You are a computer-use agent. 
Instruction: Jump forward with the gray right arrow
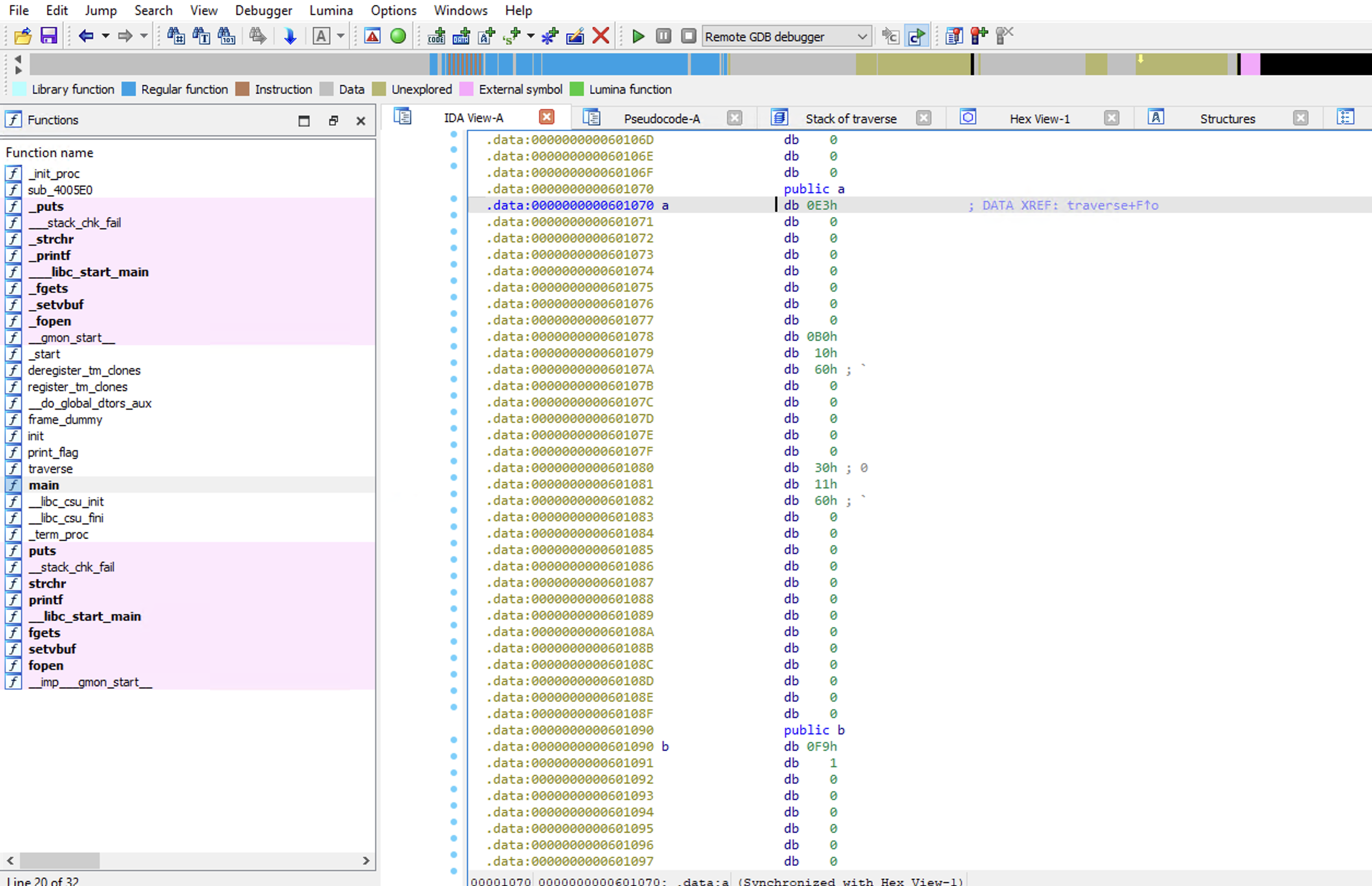tap(125, 36)
